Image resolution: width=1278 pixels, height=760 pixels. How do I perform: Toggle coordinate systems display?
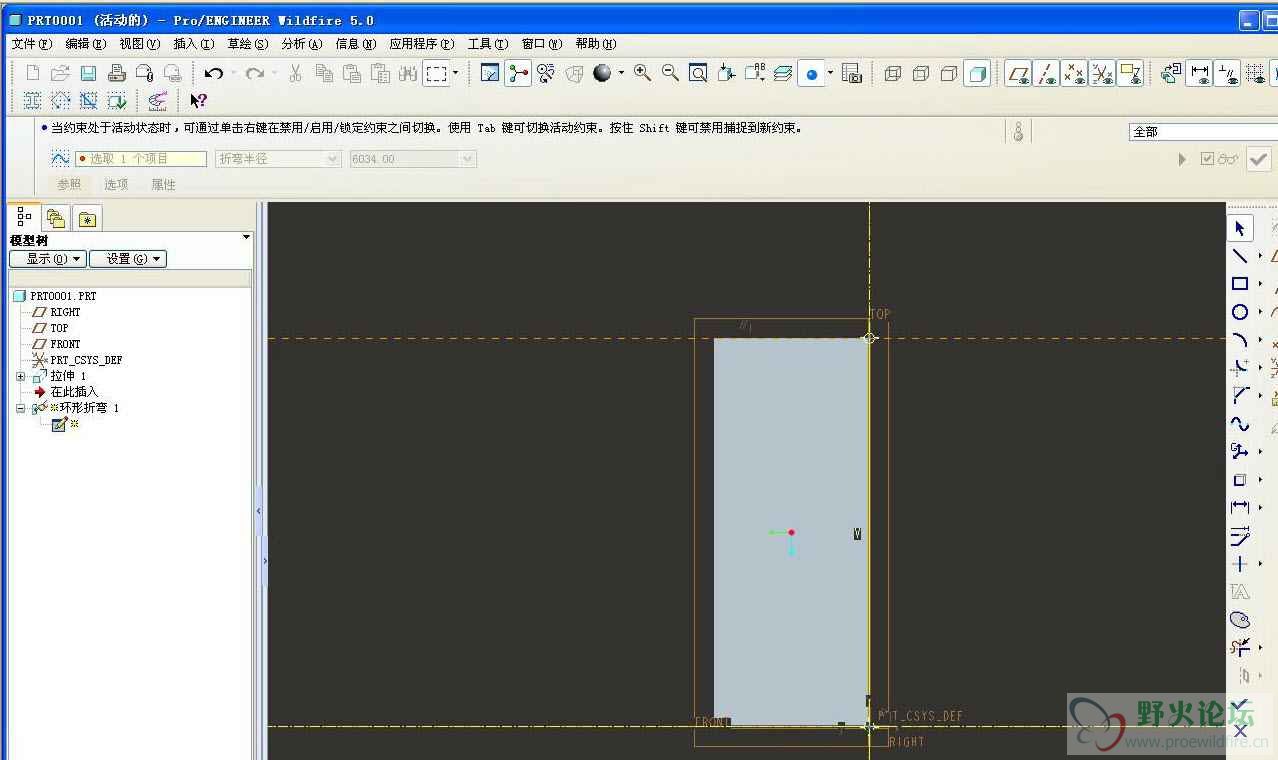tap(1102, 73)
